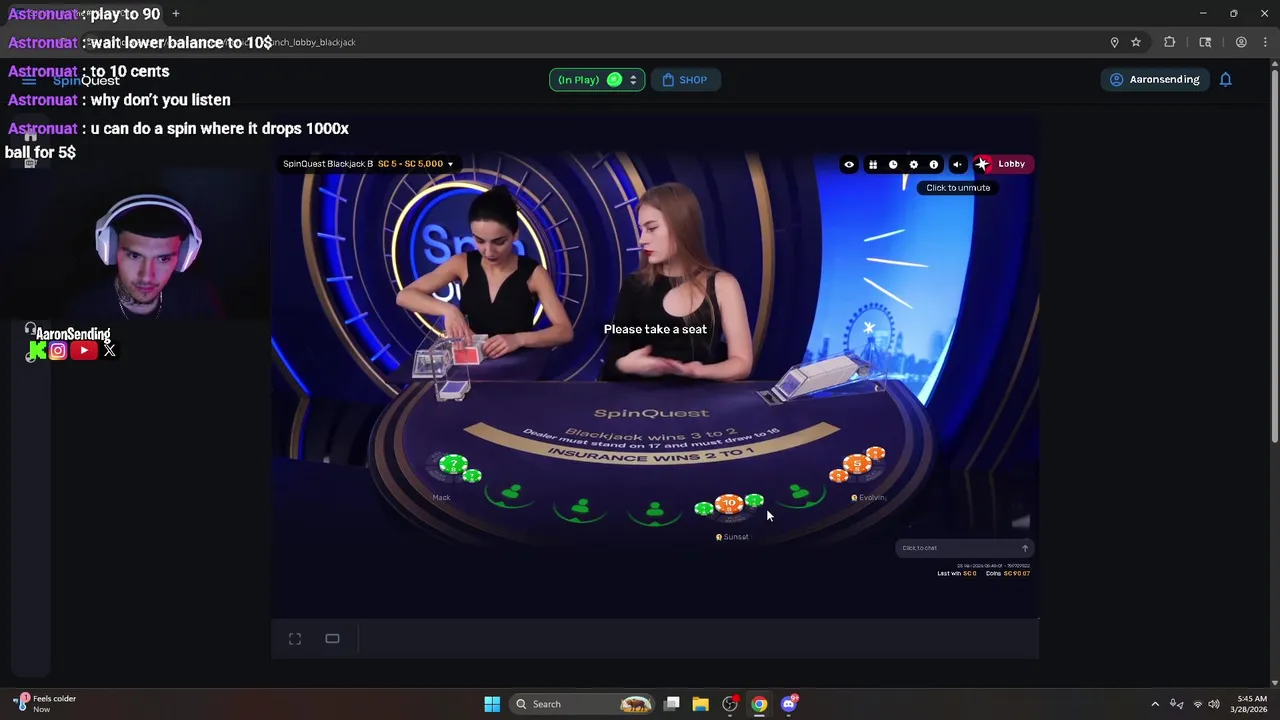Screen dimensions: 1280x720
Task: Open the multi-table grid icon
Action: [x=873, y=164]
